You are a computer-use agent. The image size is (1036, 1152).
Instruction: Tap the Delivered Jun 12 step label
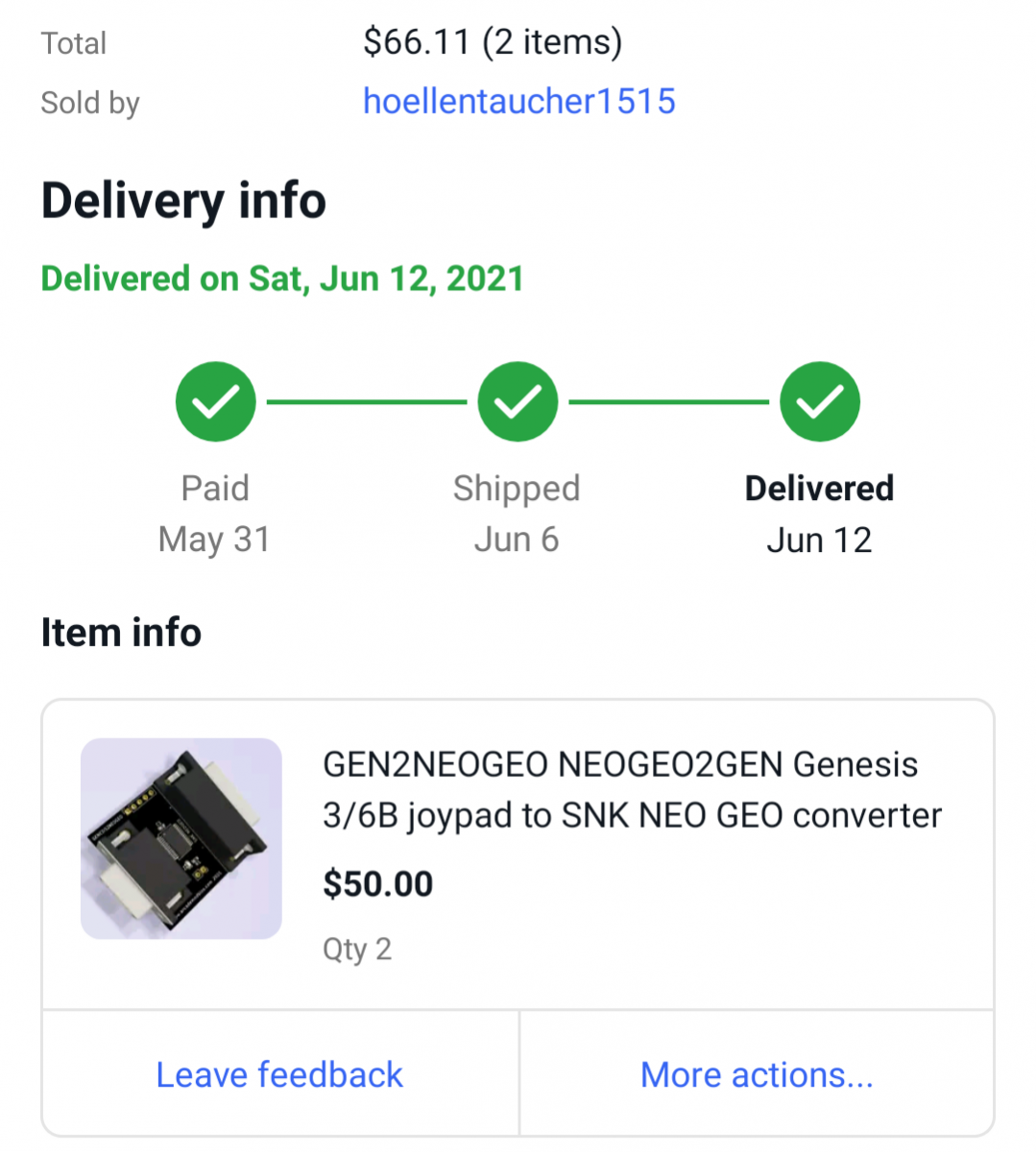coord(819,514)
